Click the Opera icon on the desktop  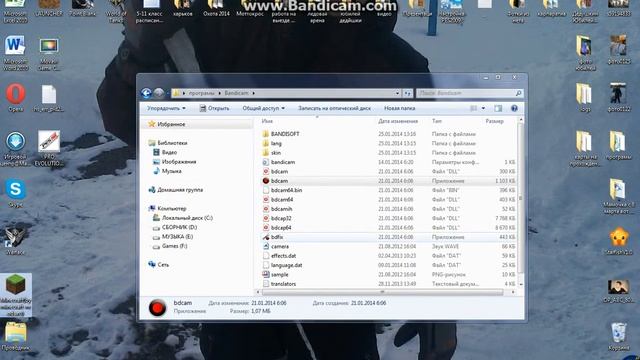(16, 98)
